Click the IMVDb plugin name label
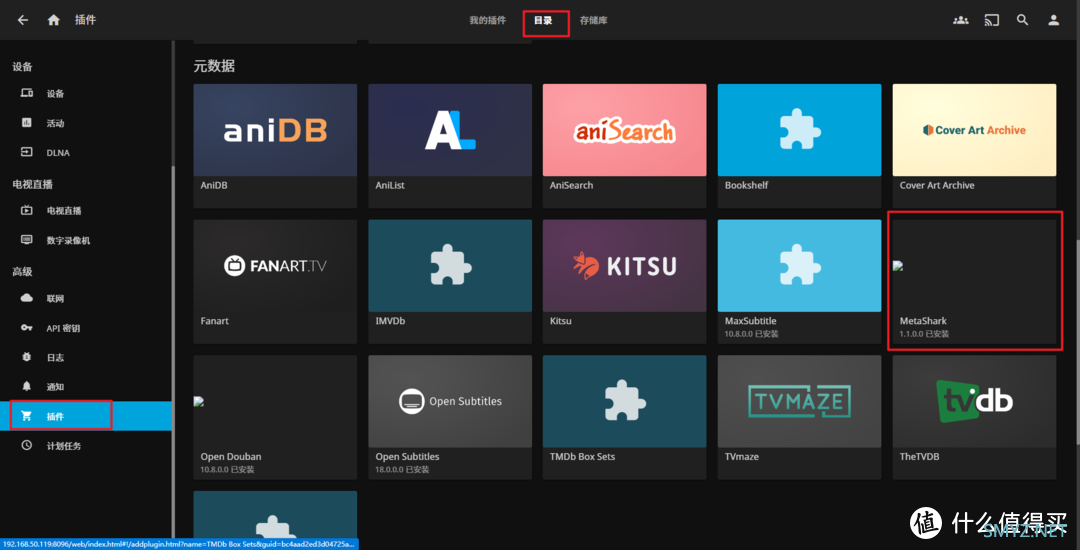Screen dimensions: 1080x550 [x=390, y=321]
